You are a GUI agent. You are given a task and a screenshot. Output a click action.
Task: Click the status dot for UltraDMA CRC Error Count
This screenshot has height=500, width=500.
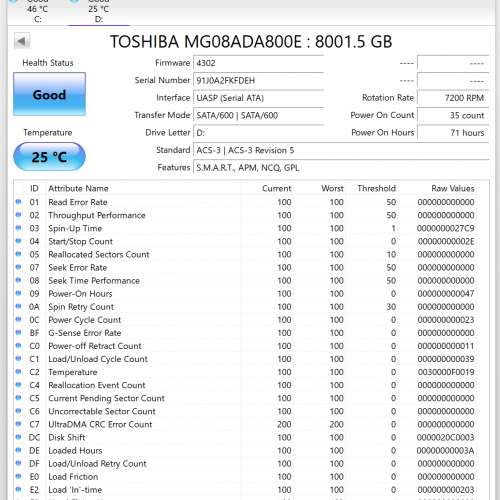tap(18, 424)
